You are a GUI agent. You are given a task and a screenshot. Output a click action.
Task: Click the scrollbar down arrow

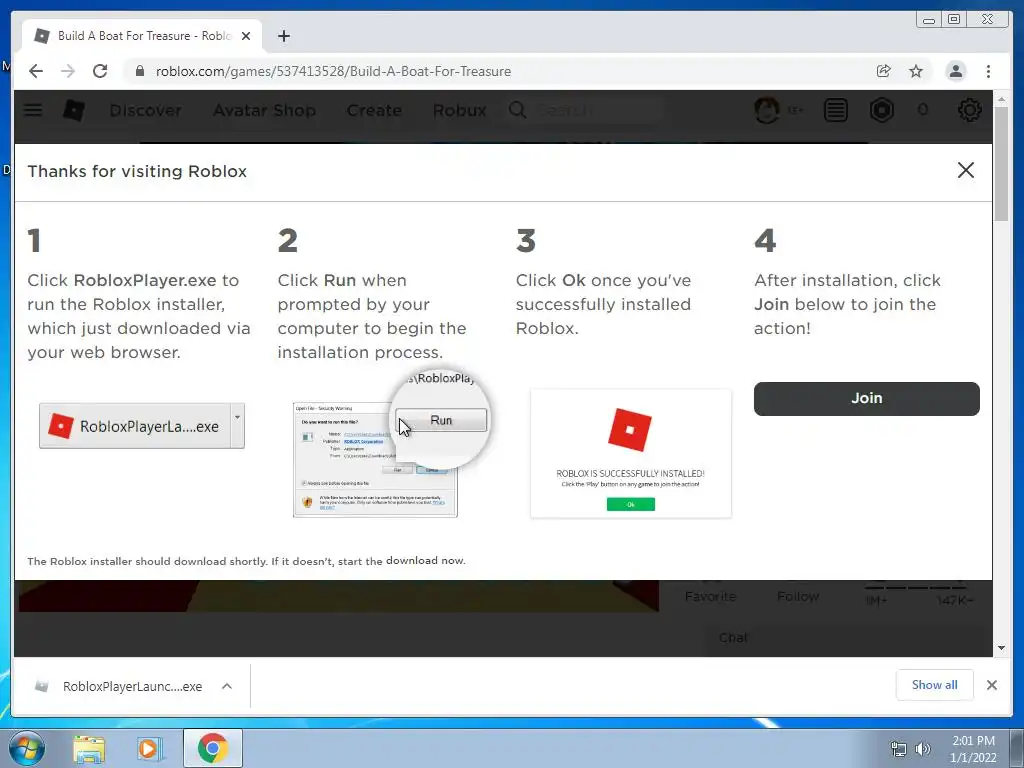[x=1002, y=648]
